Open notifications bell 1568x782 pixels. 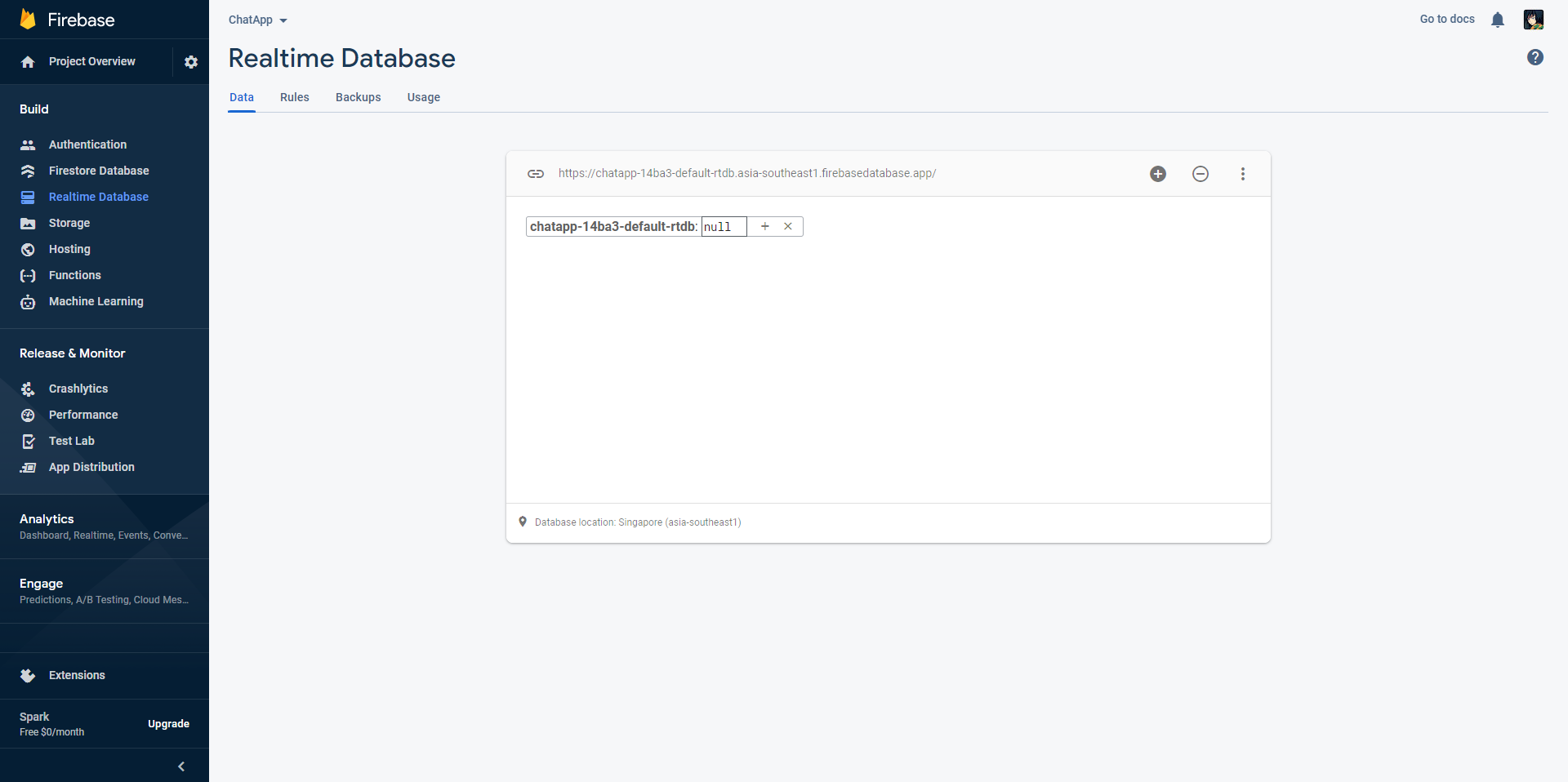(x=1498, y=20)
